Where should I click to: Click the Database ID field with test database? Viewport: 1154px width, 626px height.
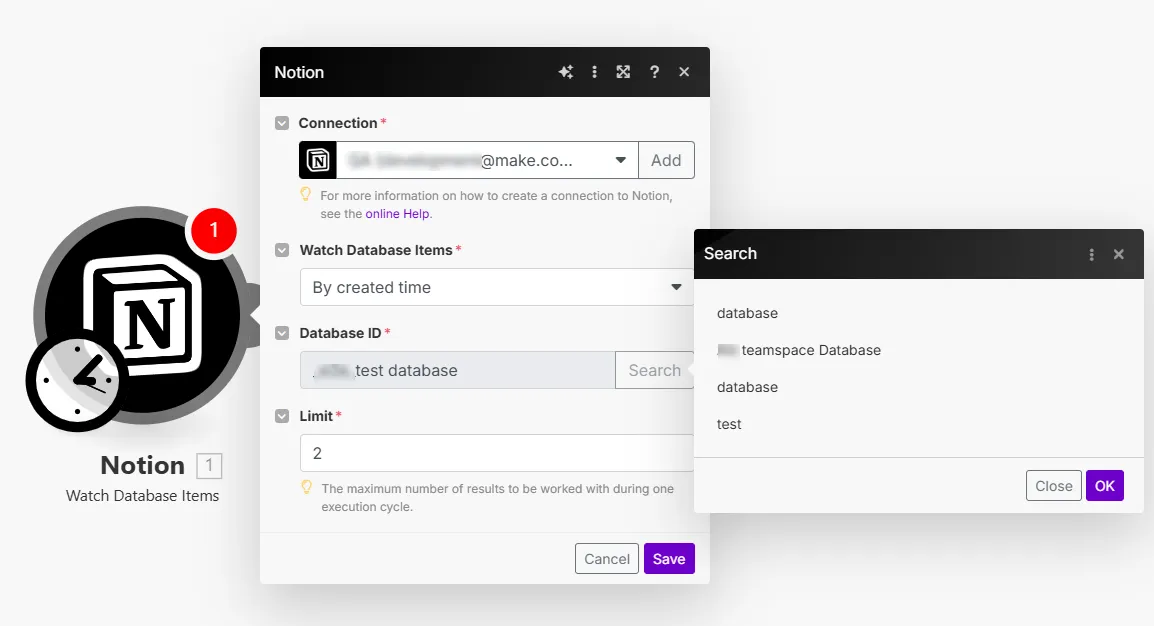(458, 371)
